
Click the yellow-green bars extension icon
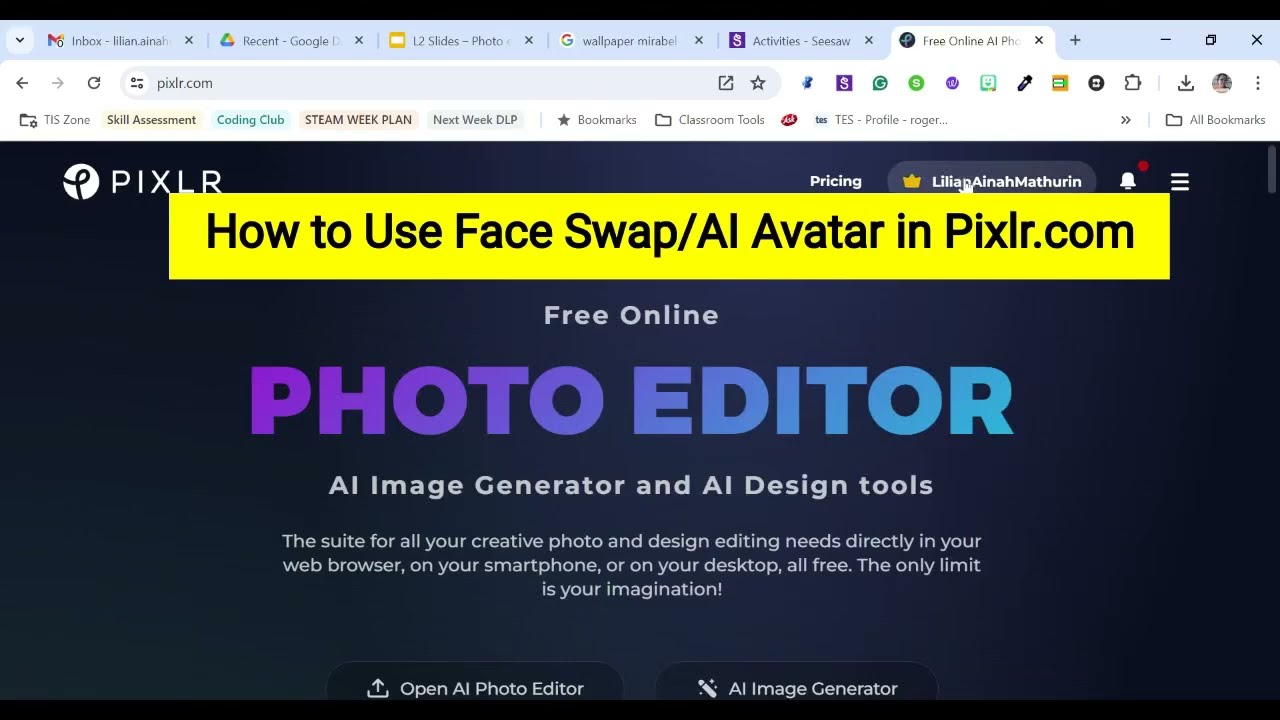click(1060, 83)
